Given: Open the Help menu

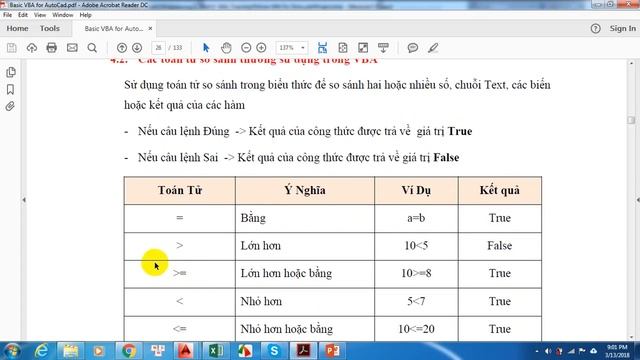Looking at the screenshot, I should pyautogui.click(x=85, y=15).
